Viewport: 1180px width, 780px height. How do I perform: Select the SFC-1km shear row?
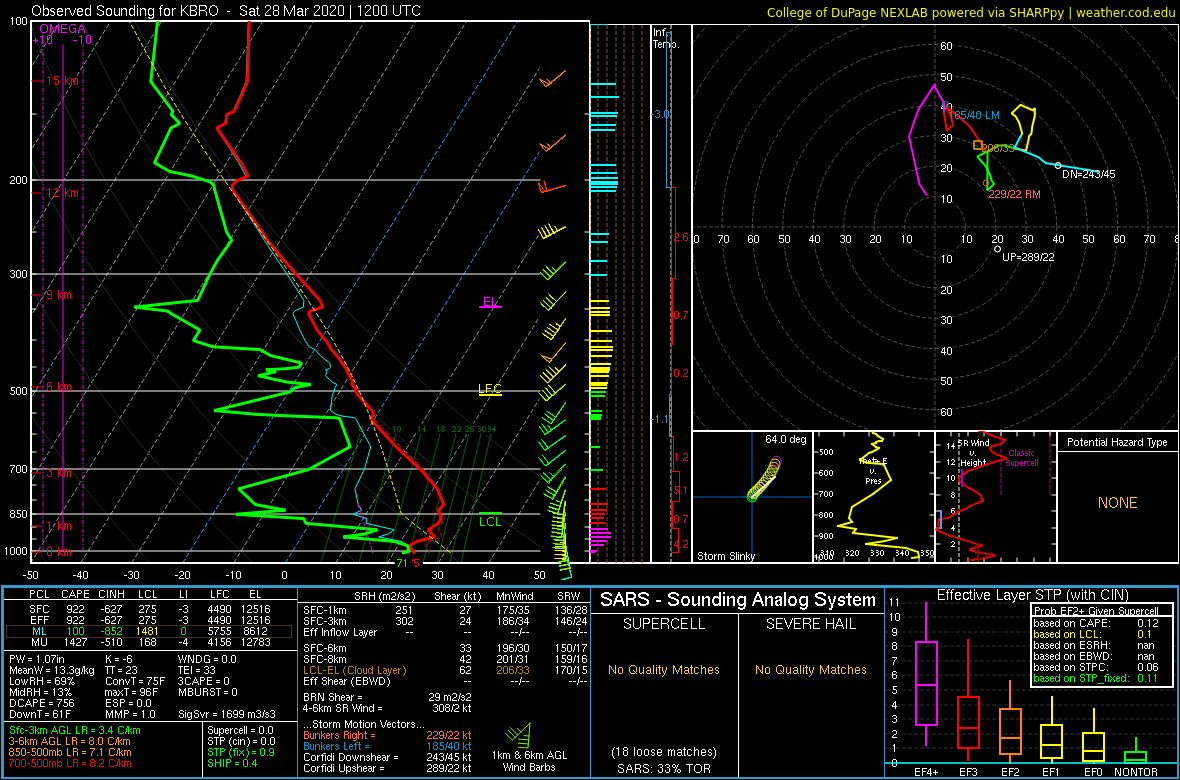(444, 608)
